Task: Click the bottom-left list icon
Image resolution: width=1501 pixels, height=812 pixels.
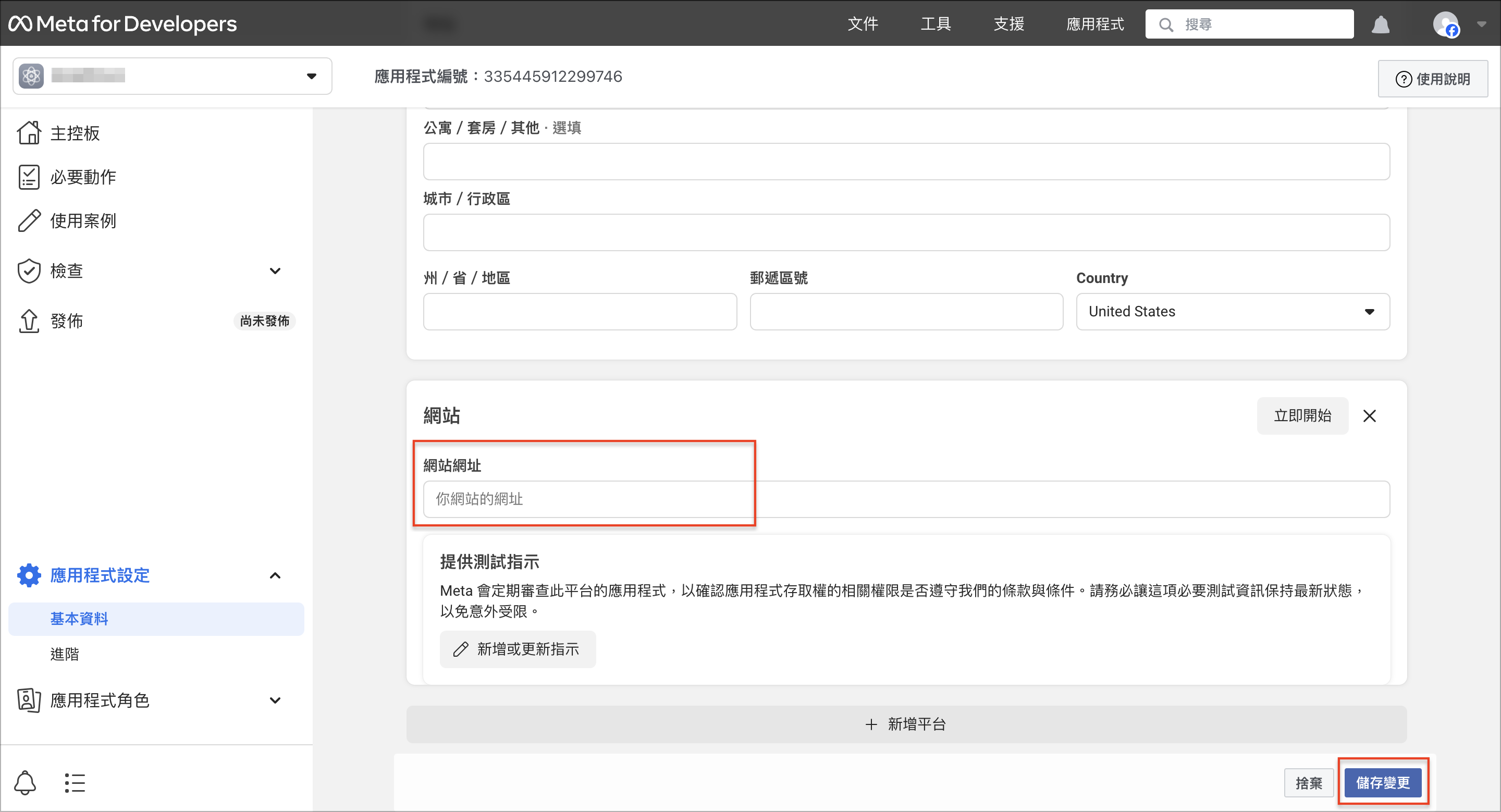Action: tap(75, 783)
